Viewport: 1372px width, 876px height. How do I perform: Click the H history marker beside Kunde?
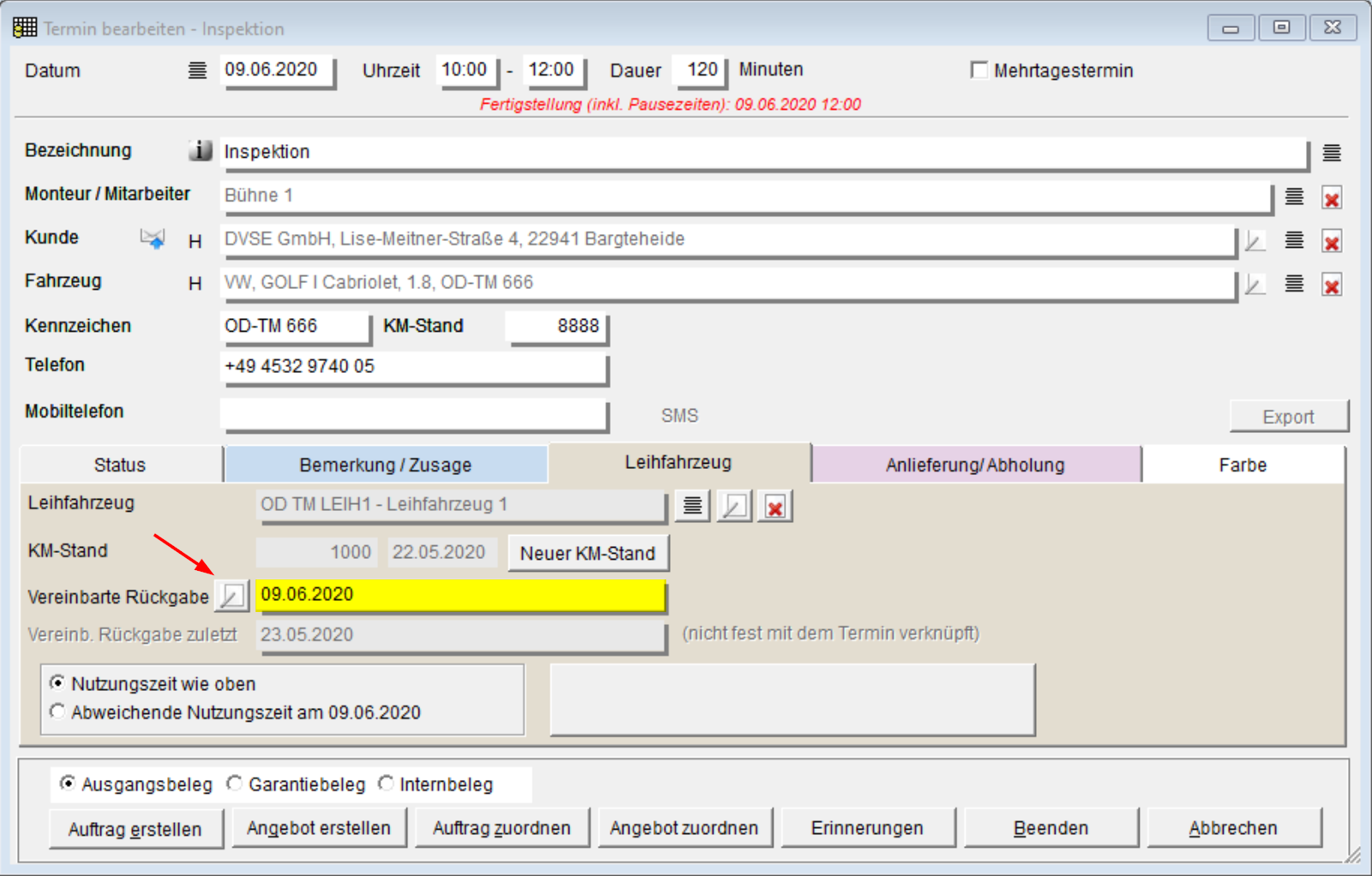click(195, 242)
